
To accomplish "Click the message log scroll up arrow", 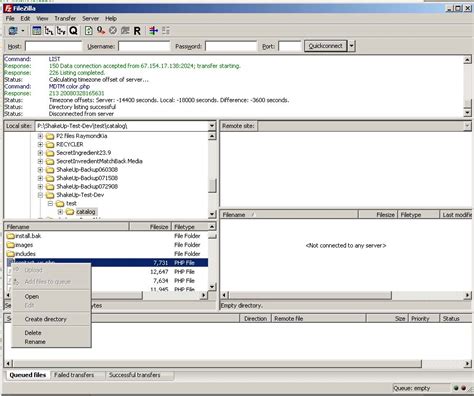I will tap(467, 60).
